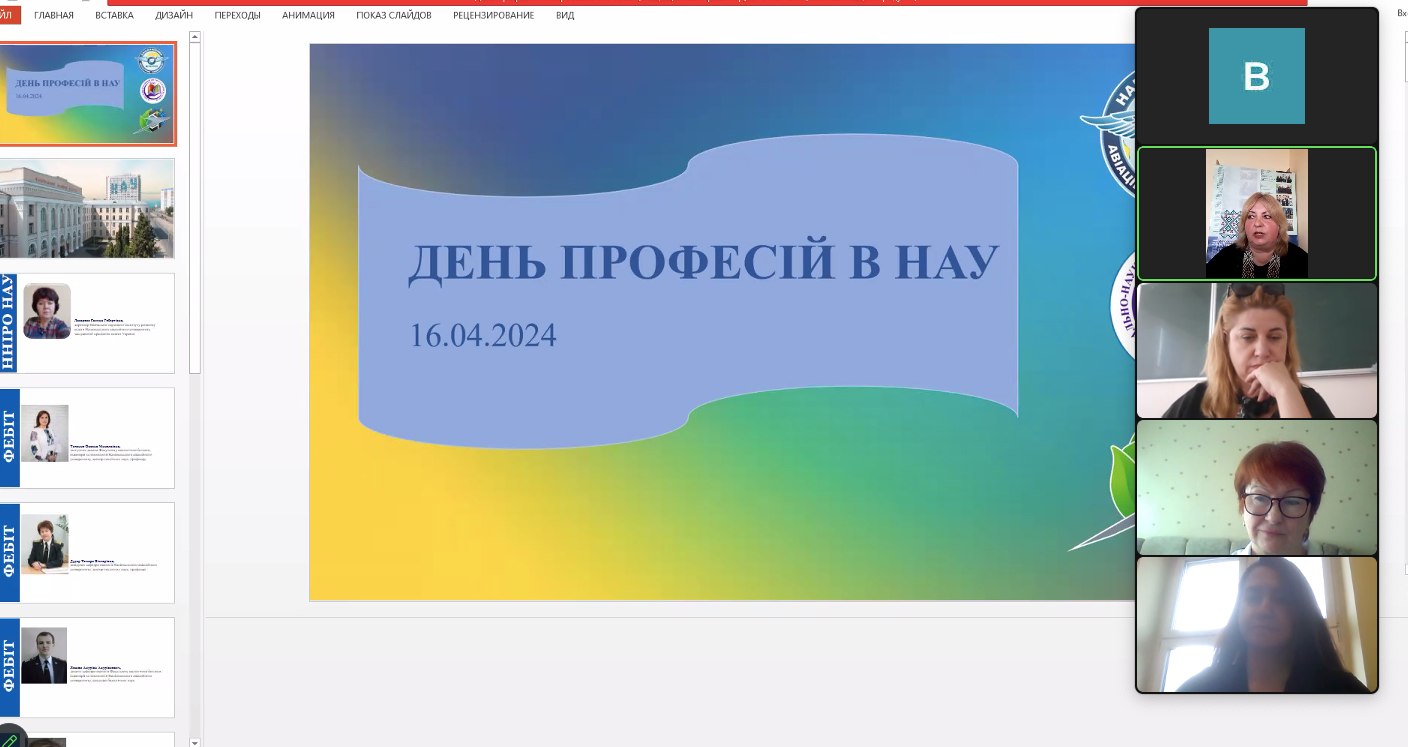Open the ВИД ribbon tab
Screen dimensions: 1408x747
(x=565, y=15)
